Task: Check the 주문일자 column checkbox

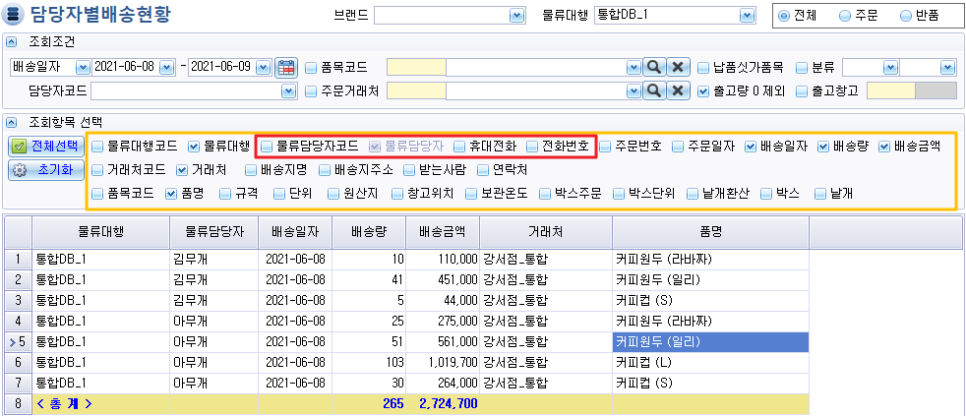Action: click(x=678, y=146)
